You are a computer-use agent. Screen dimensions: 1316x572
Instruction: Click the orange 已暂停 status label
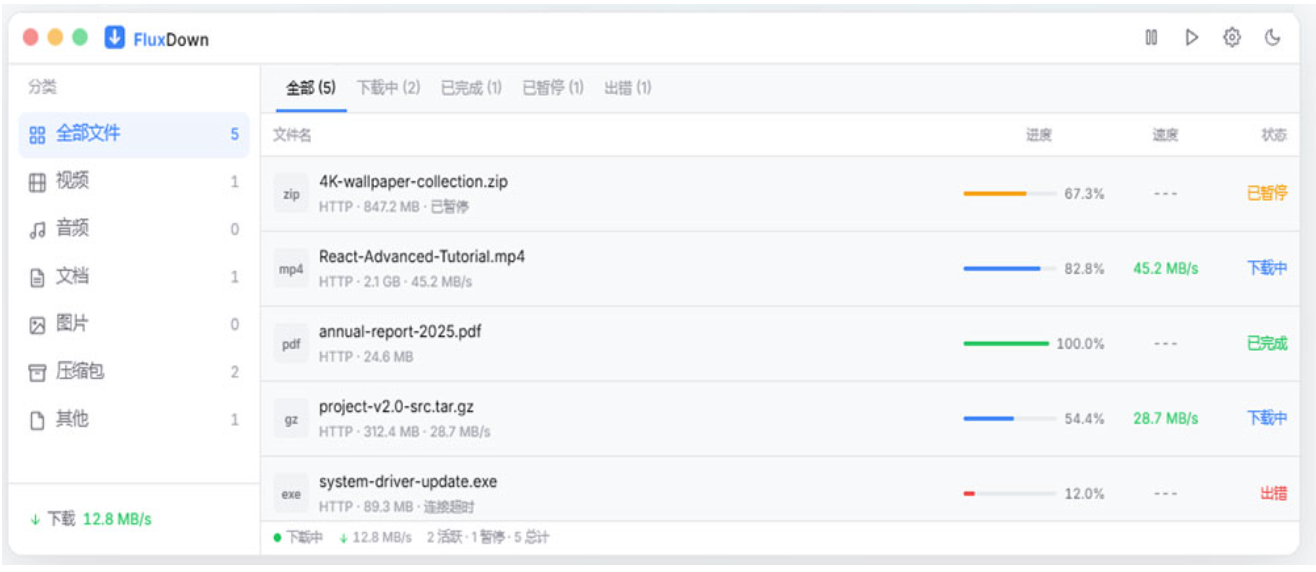[1267, 193]
